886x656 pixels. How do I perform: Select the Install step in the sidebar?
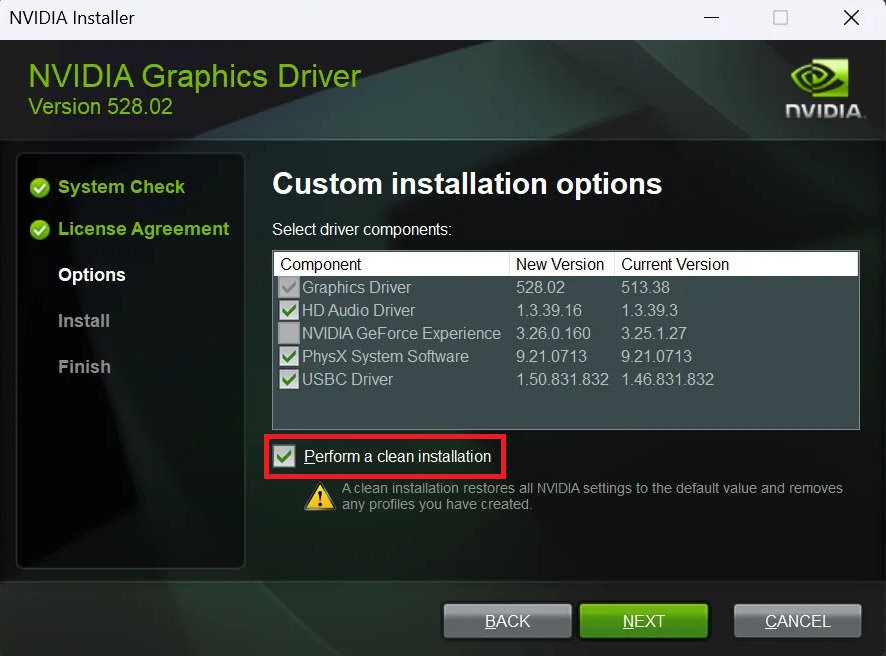pyautogui.click(x=83, y=321)
